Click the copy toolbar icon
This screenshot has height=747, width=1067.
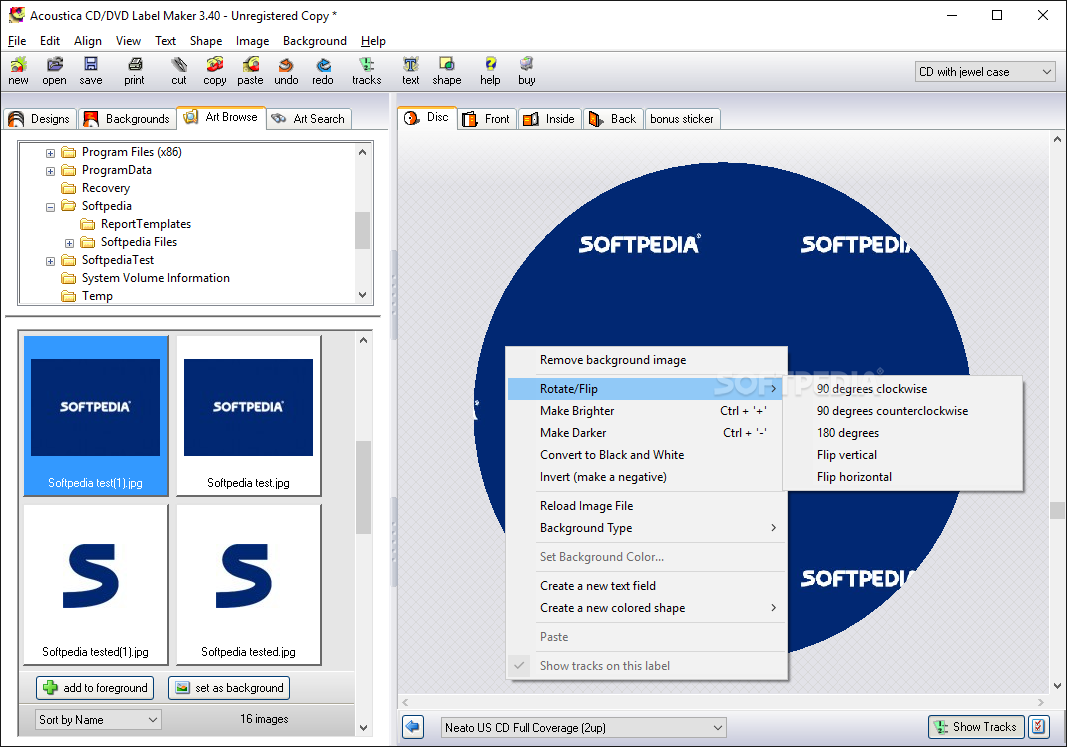[x=215, y=71]
